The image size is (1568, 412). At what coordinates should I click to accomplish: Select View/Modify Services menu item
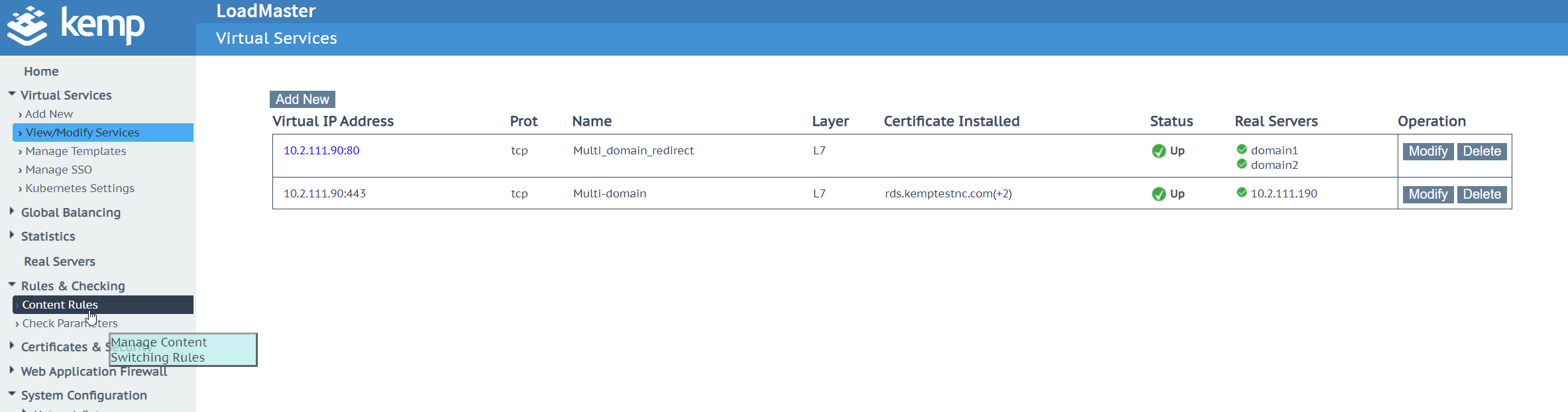(103, 132)
